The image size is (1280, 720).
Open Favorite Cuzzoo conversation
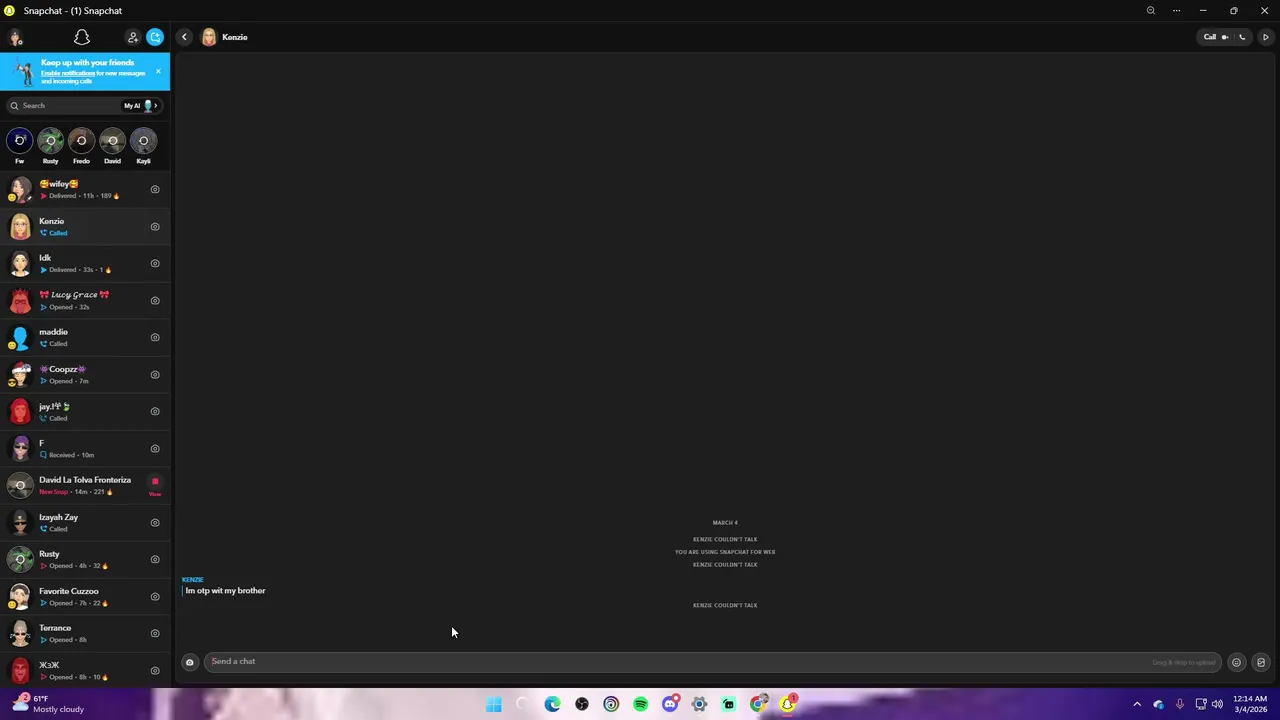pyautogui.click(x=85, y=596)
